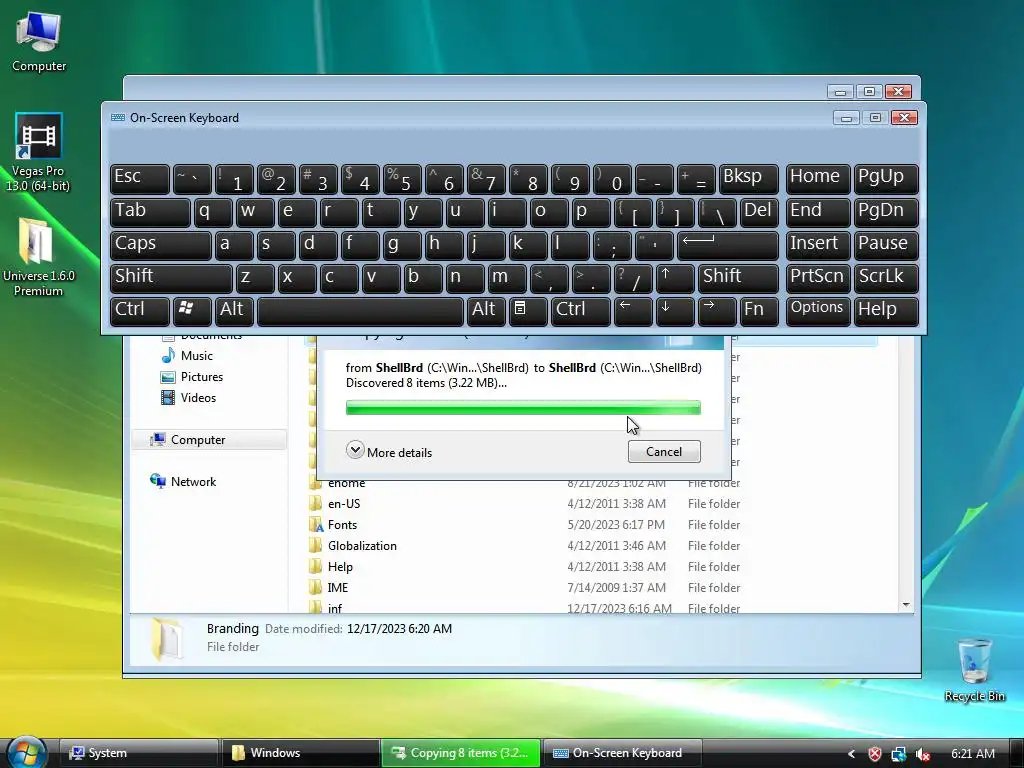Click the Globalization folder icon

pyautogui.click(x=315, y=545)
